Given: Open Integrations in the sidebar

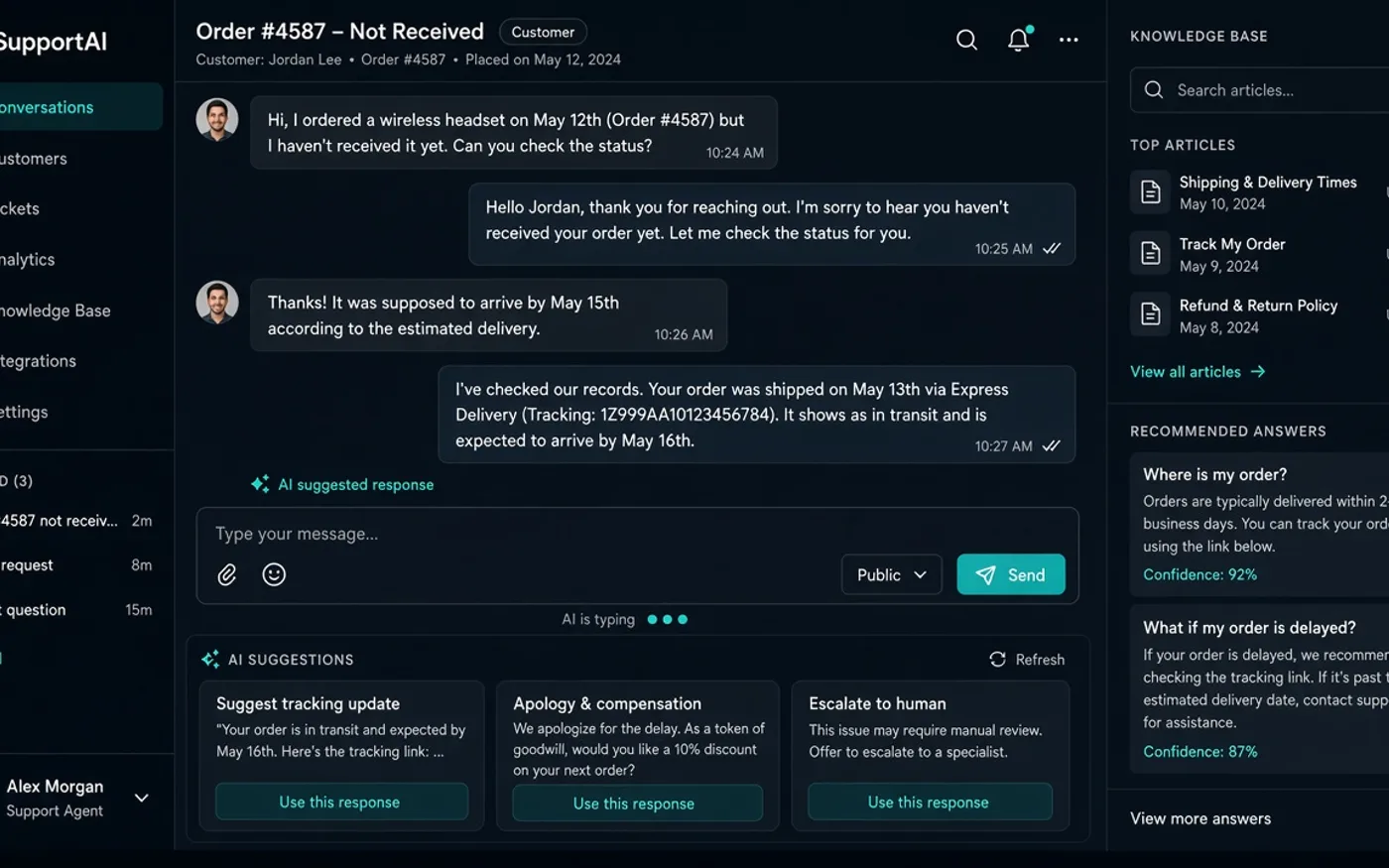Looking at the screenshot, I should [x=38, y=361].
